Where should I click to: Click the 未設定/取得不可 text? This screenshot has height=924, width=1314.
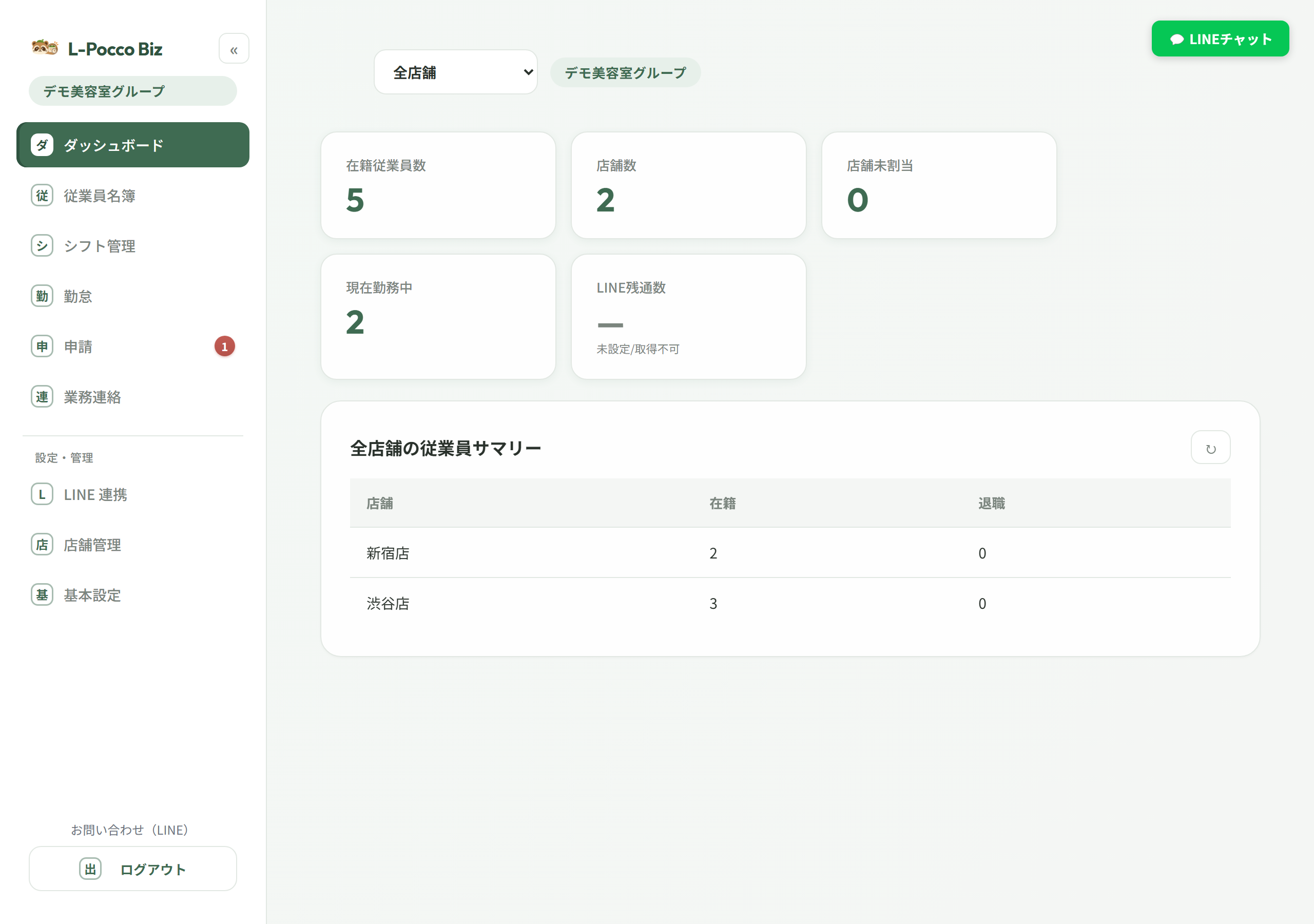pyautogui.click(x=637, y=349)
